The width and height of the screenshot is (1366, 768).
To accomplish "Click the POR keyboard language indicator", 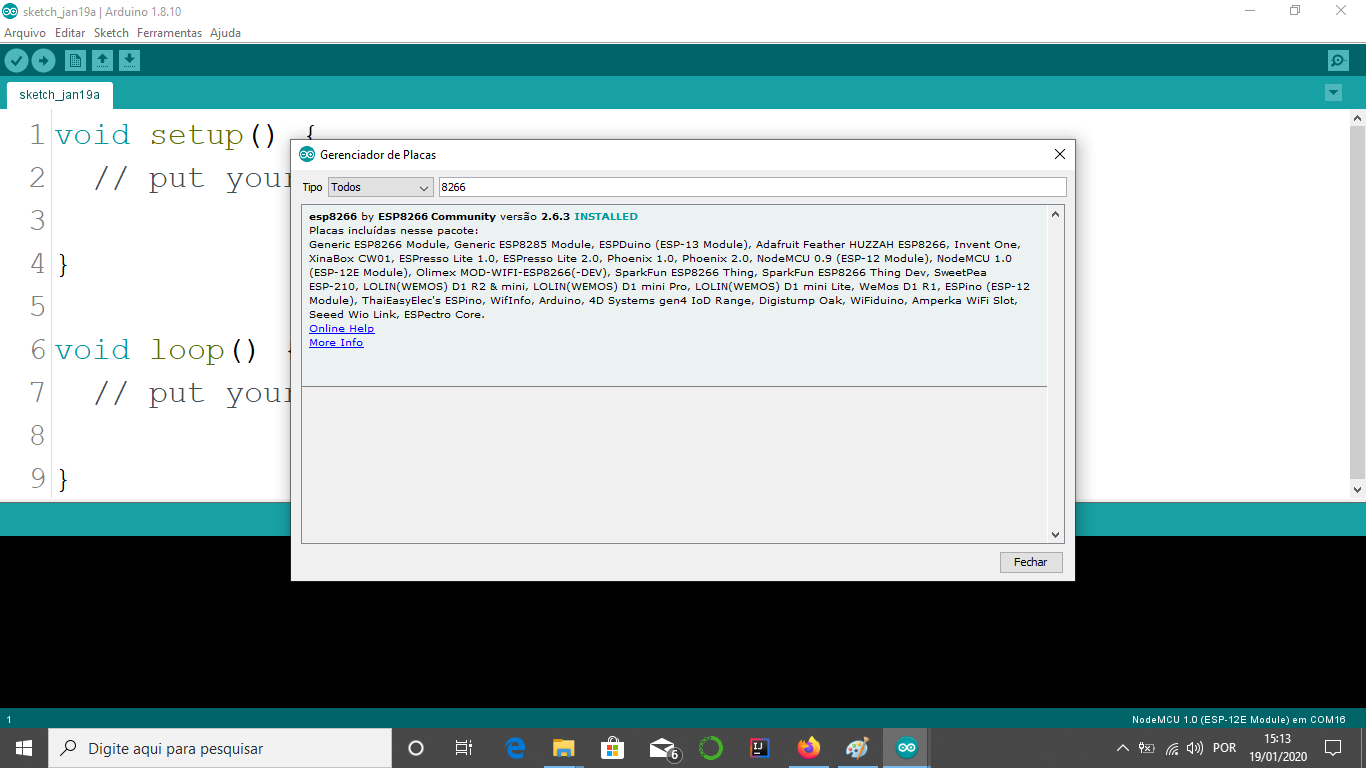I will (1224, 748).
